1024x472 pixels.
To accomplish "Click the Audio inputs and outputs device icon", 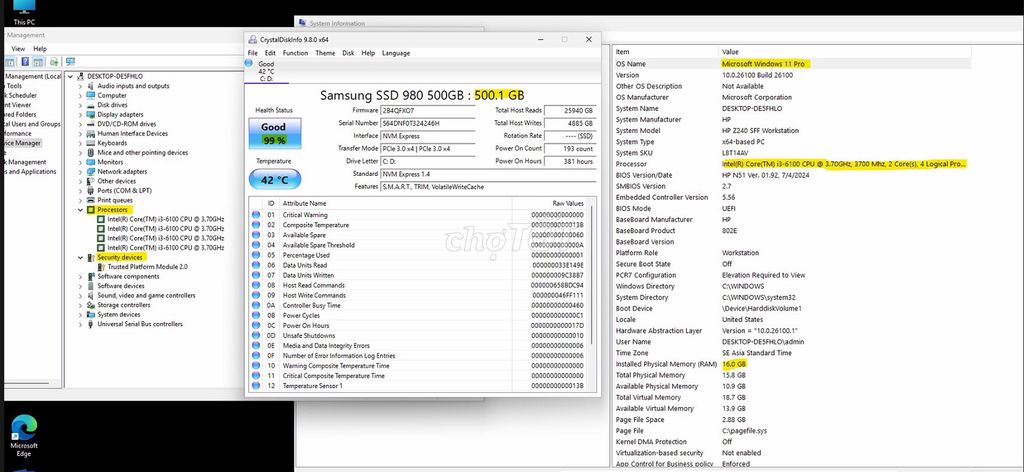I will click(90, 86).
